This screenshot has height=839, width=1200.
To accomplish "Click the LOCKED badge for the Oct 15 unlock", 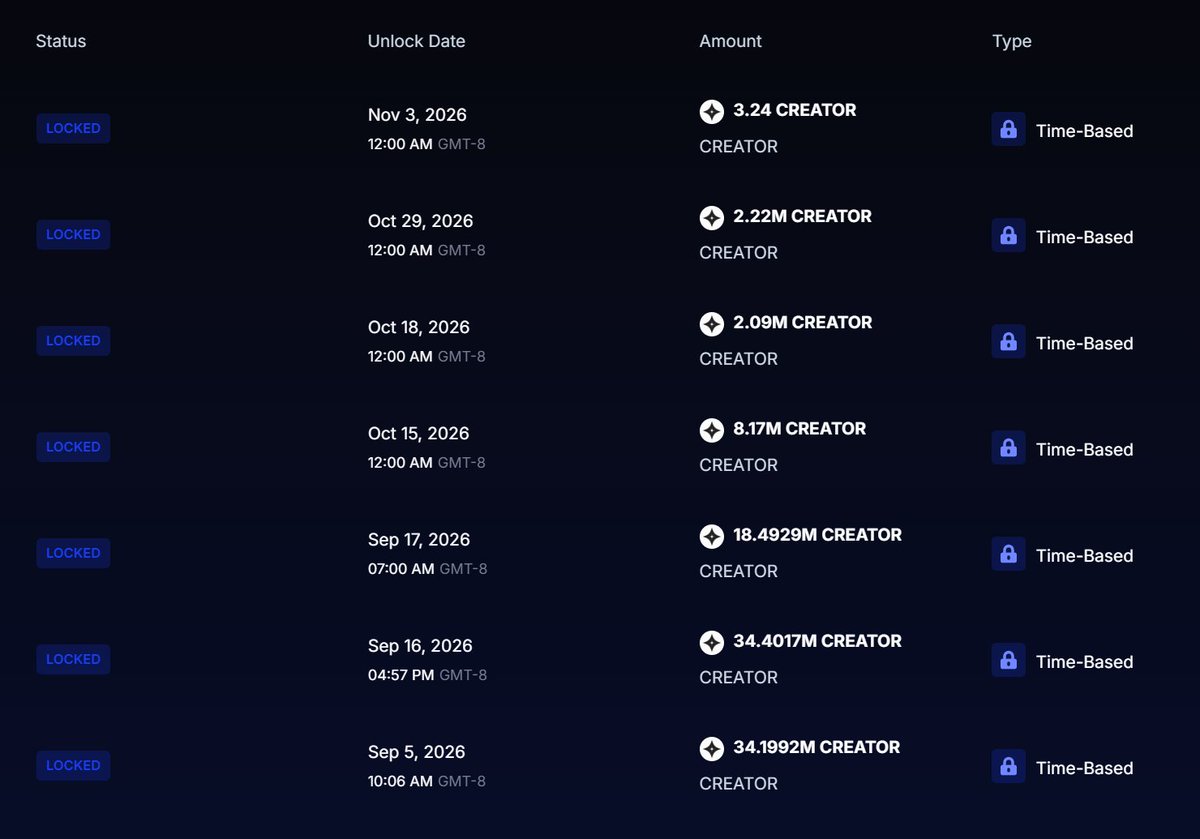I will [73, 447].
